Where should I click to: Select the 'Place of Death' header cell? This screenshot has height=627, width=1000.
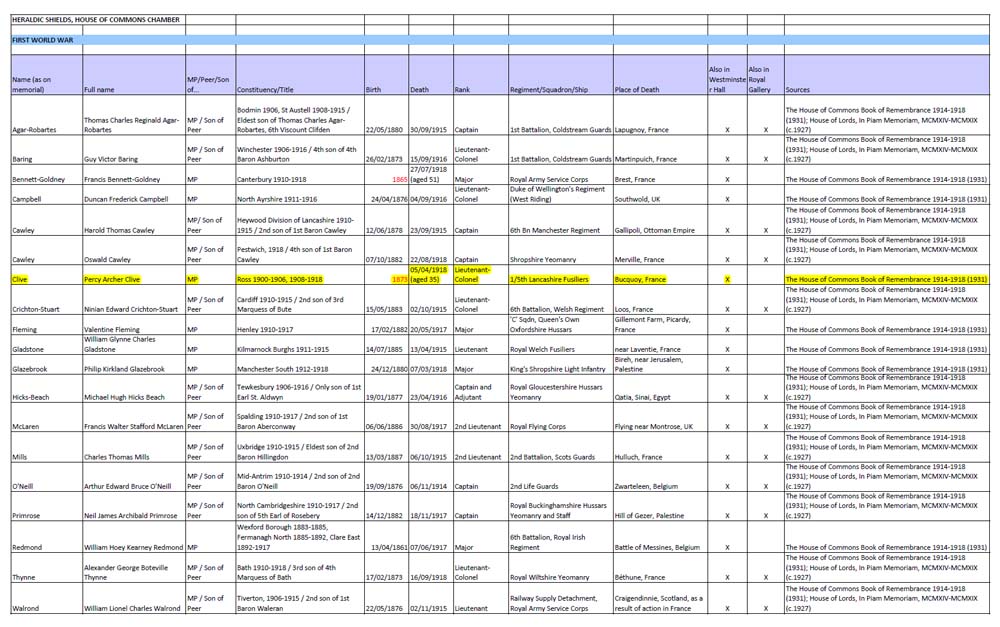(637, 89)
